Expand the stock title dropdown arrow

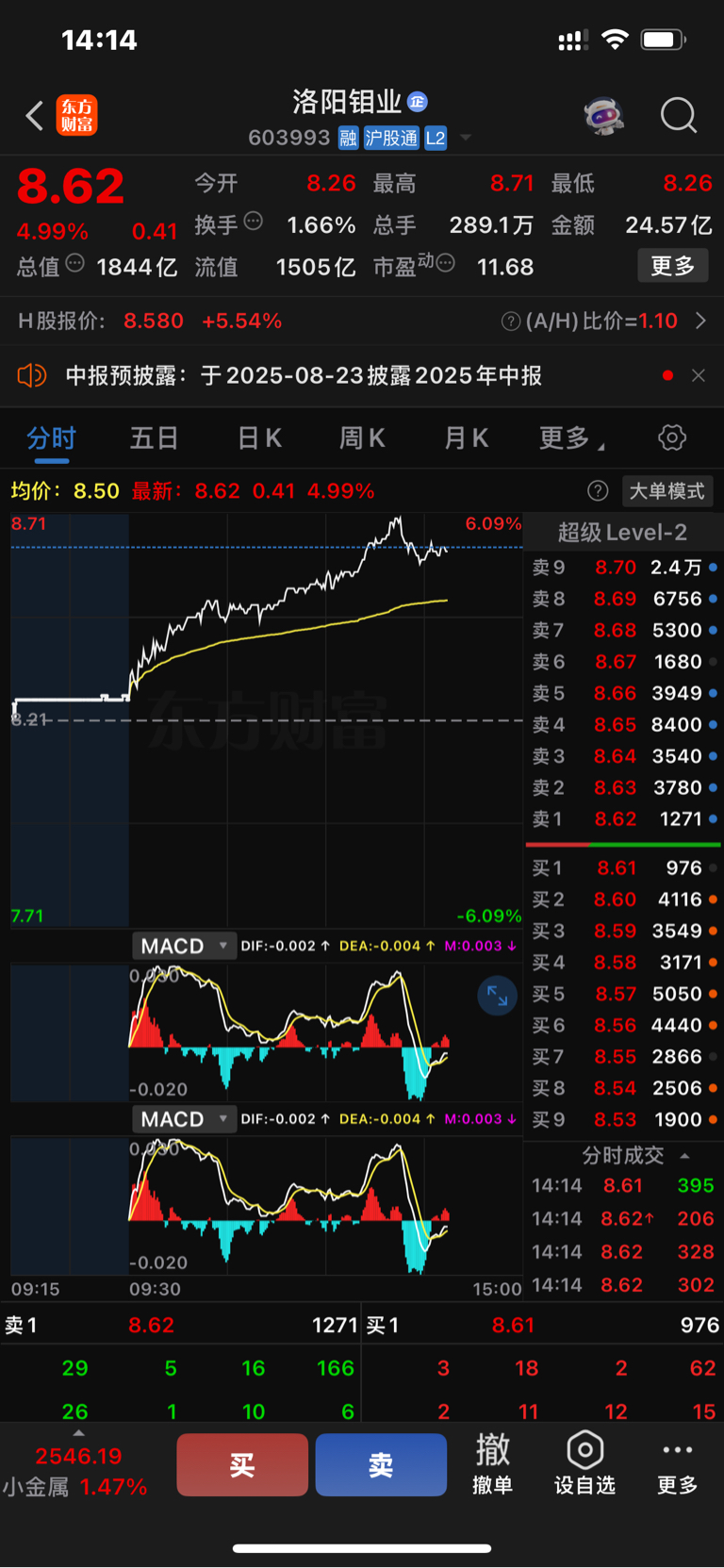pyautogui.click(x=465, y=139)
